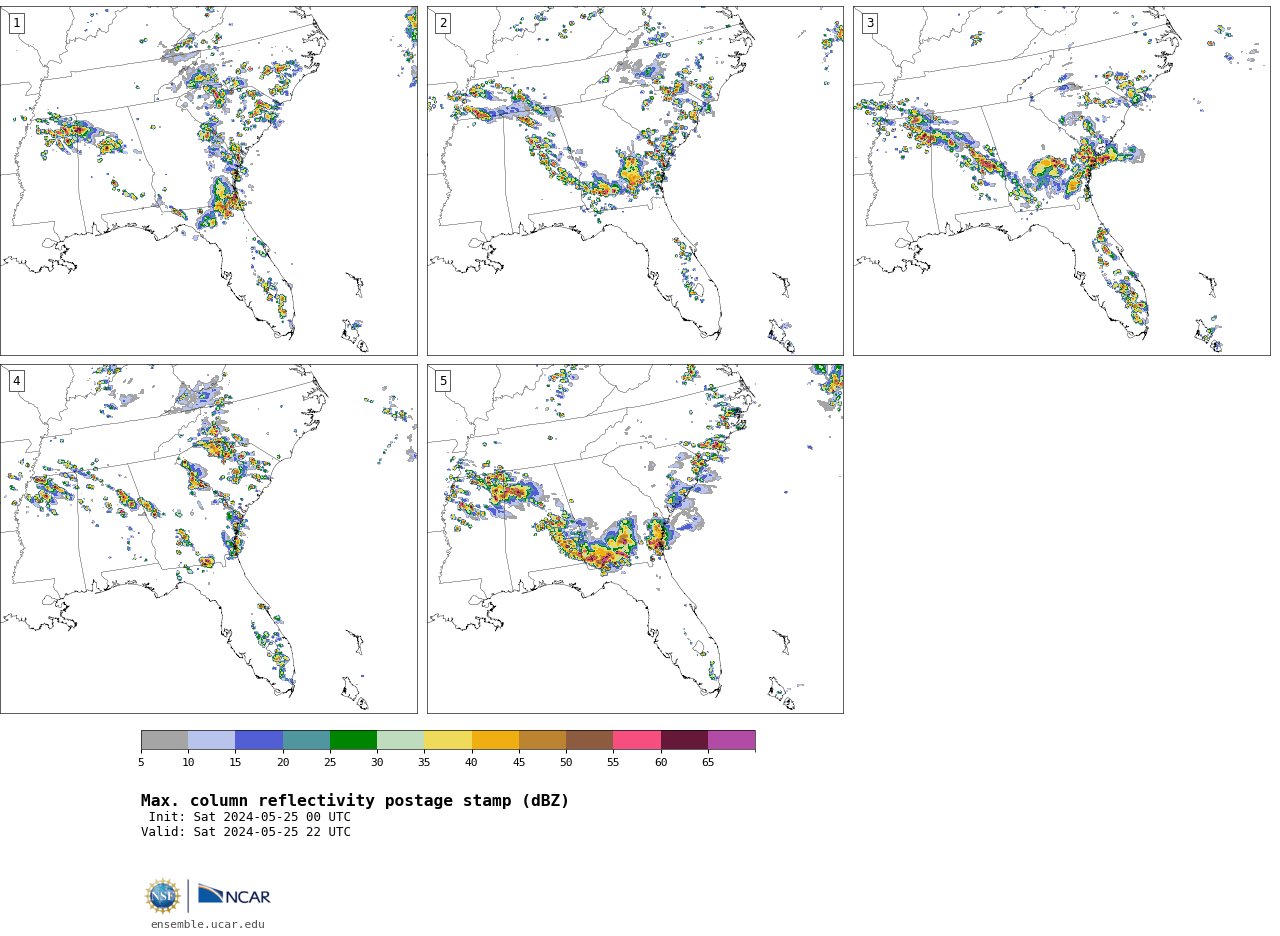Open ensemble member 4 reflectivity map
This screenshot has width=1280, height=936.
pos(208,539)
